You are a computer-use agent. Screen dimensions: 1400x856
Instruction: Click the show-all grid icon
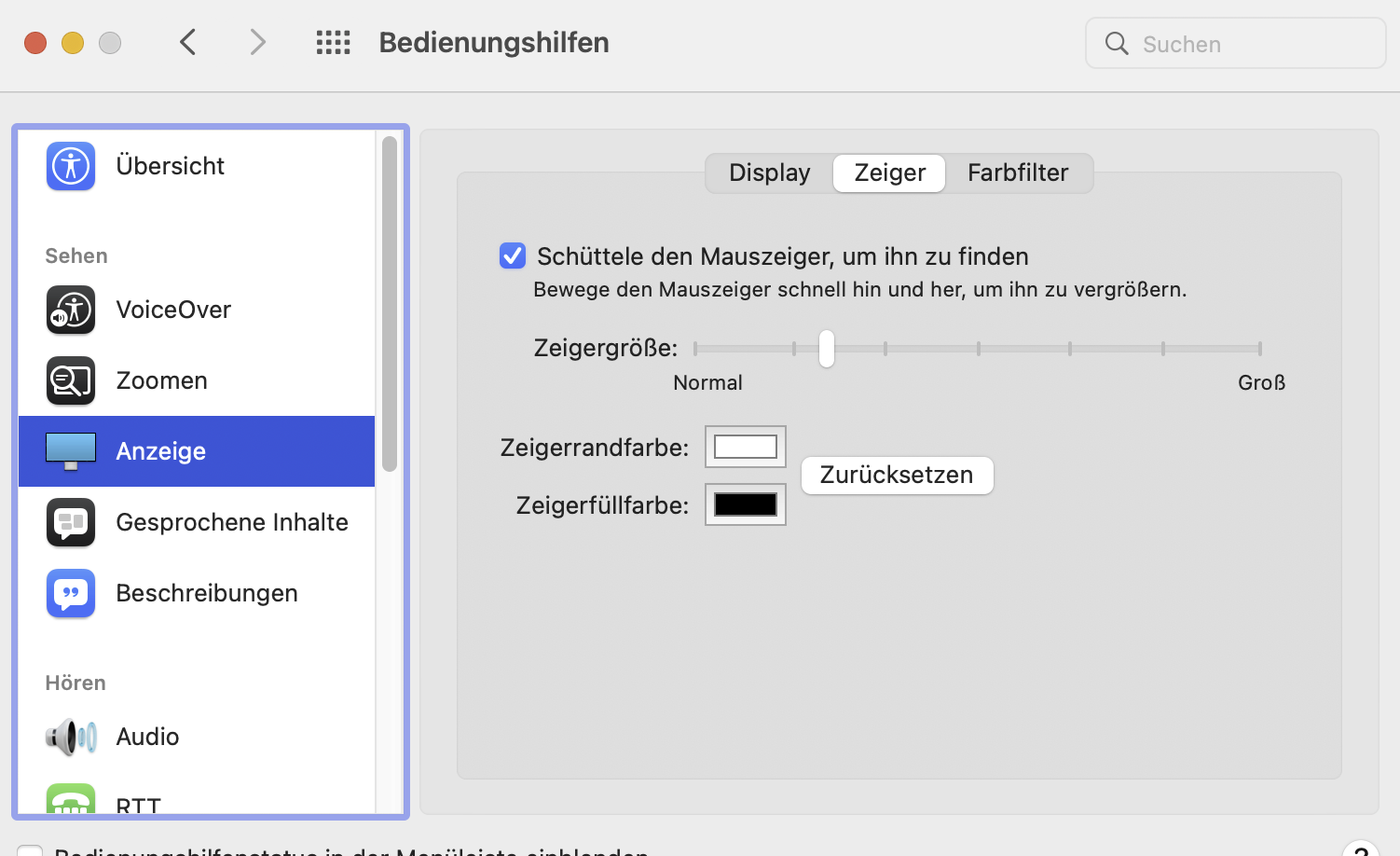[333, 43]
